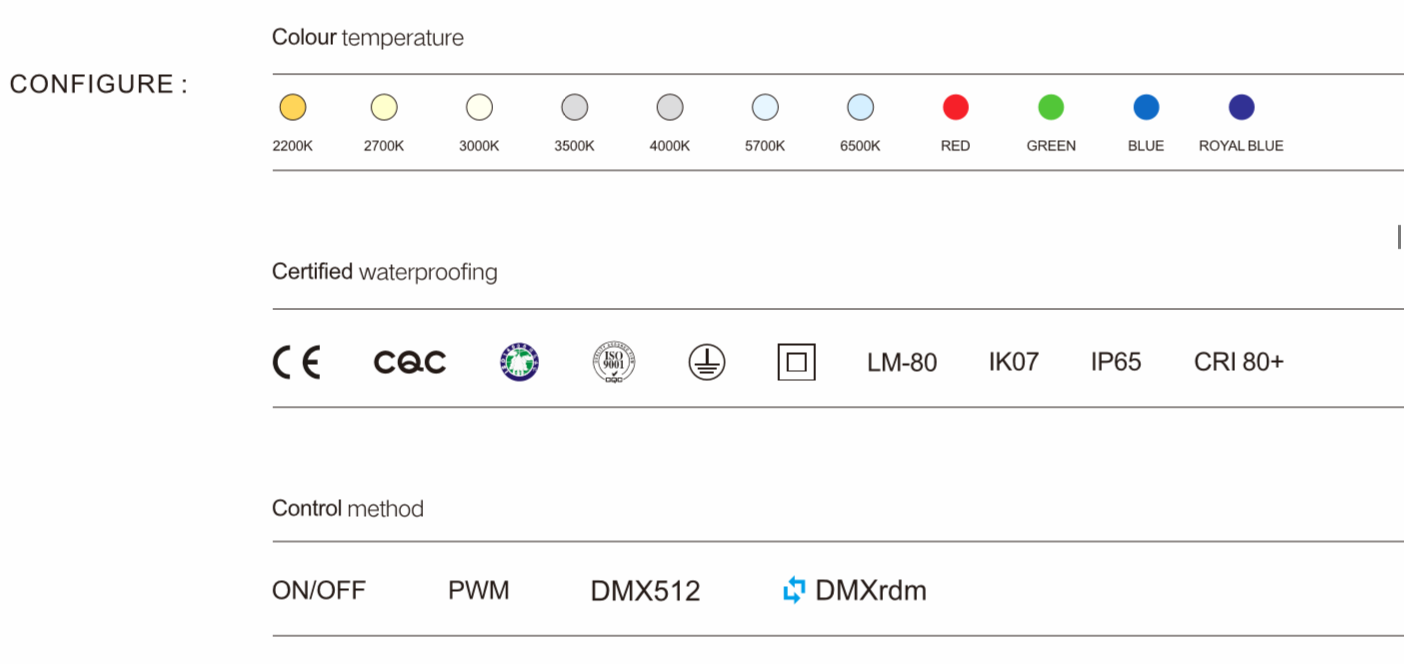
Task: Pick the ROYAL BLUE colour circle
Action: (x=1241, y=107)
